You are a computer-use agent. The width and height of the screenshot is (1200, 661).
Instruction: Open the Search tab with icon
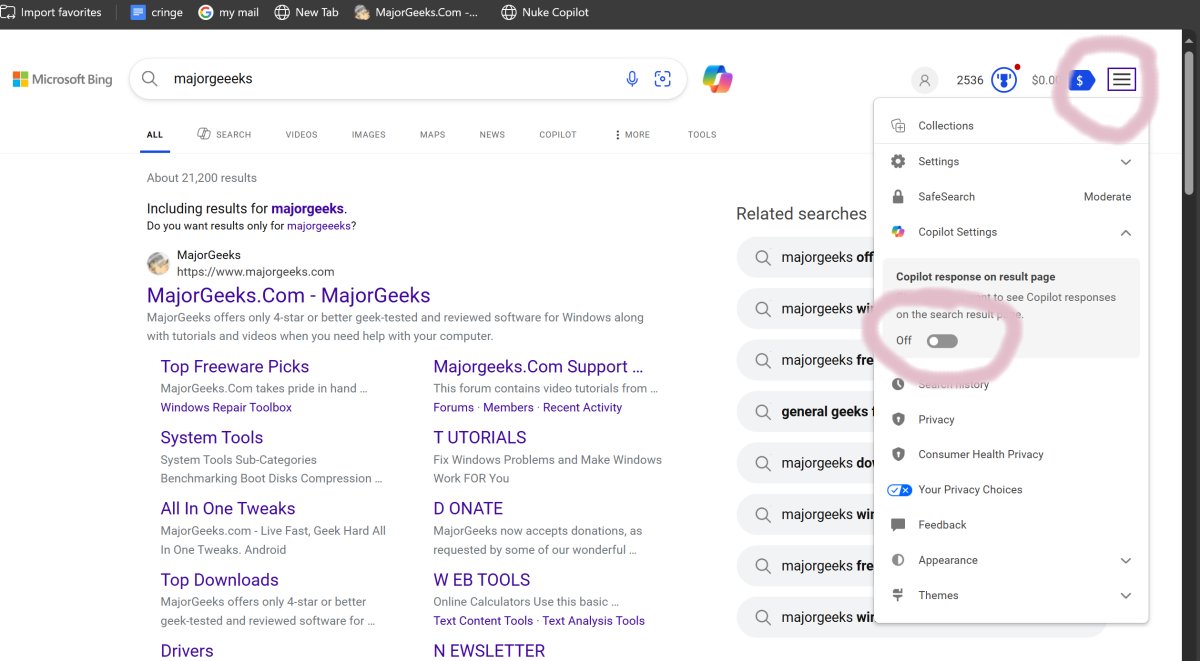[224, 134]
